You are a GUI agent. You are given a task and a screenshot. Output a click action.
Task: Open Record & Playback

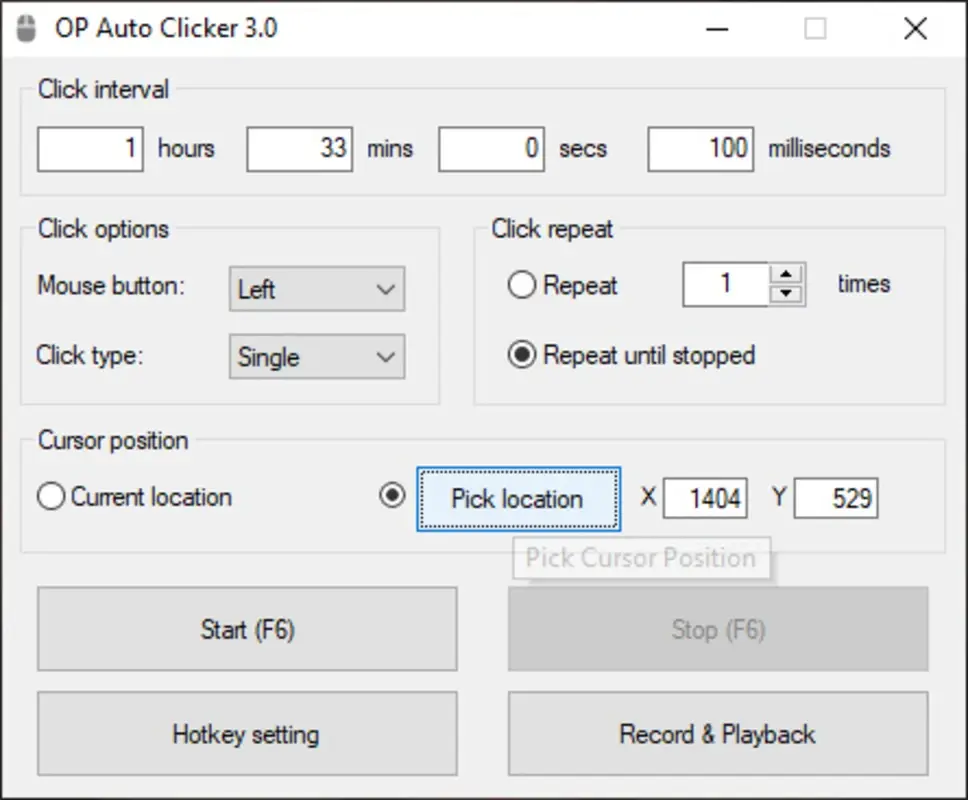(717, 734)
